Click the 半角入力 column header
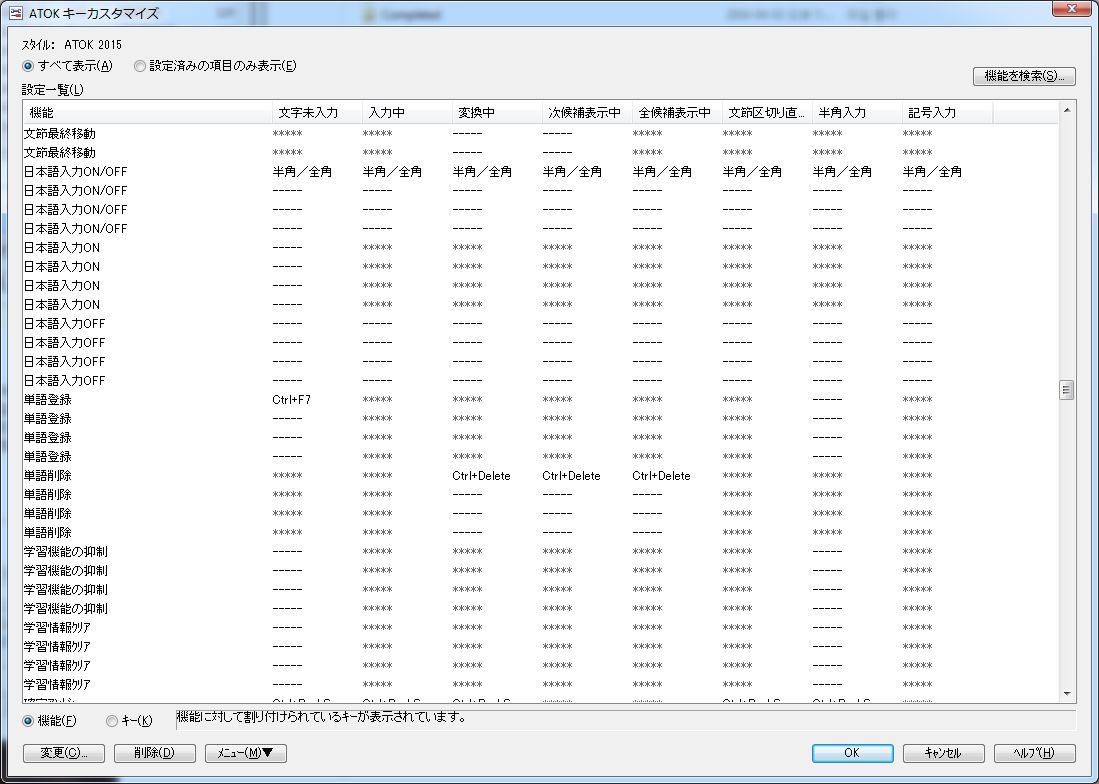1099x784 pixels. (857, 113)
